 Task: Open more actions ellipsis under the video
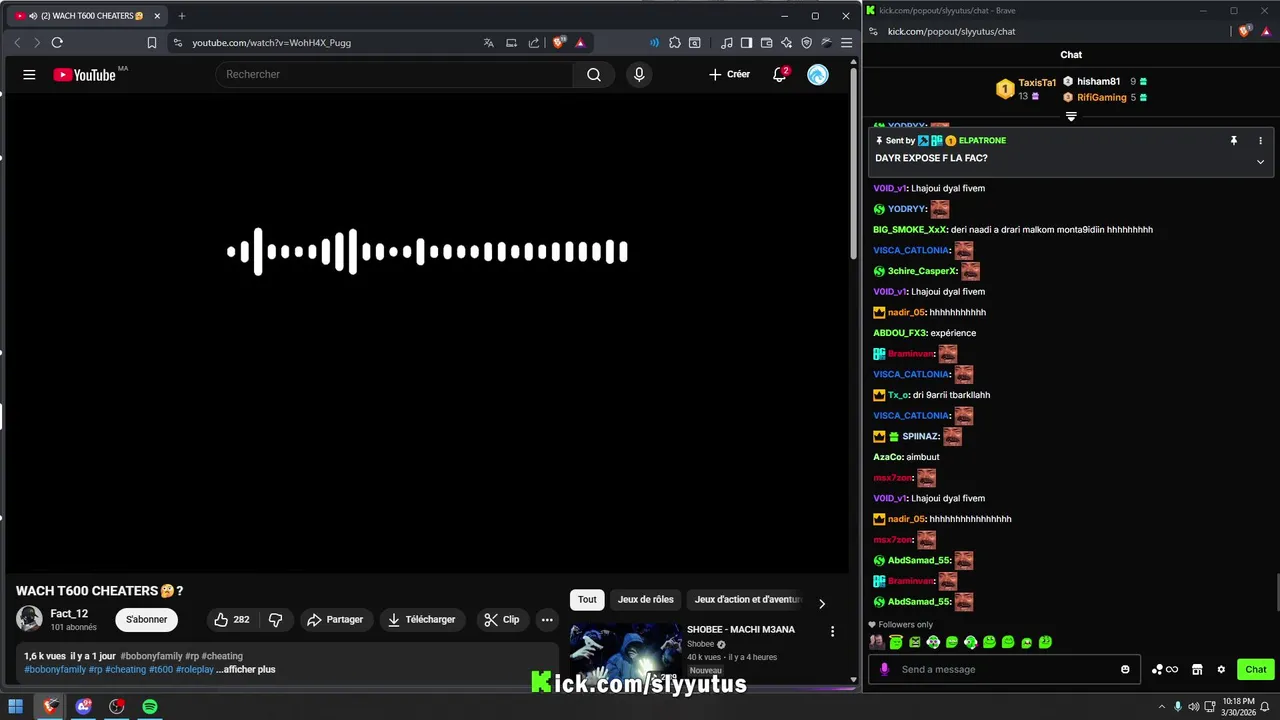point(547,620)
